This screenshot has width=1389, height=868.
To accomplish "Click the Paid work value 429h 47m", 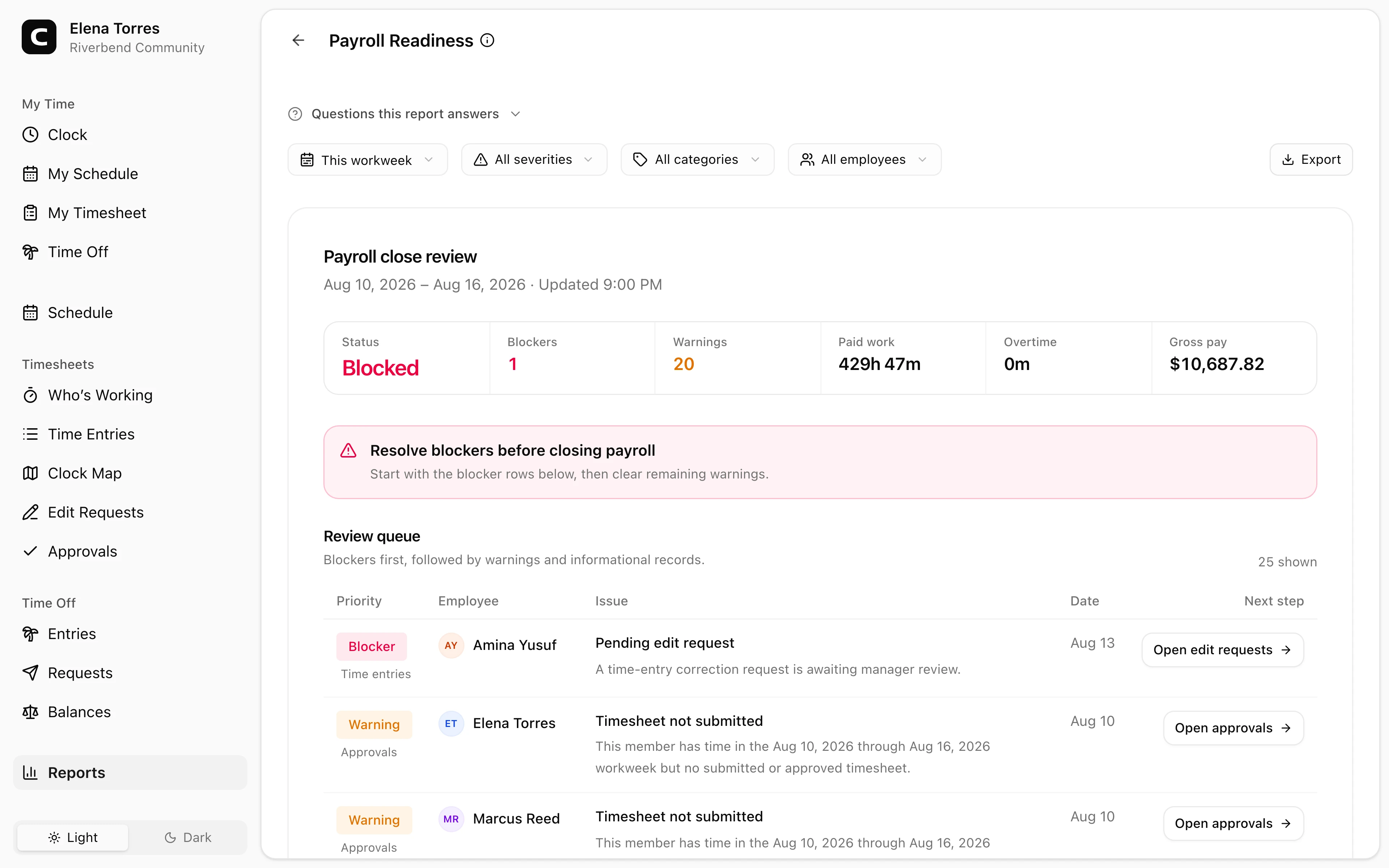I will click(879, 365).
